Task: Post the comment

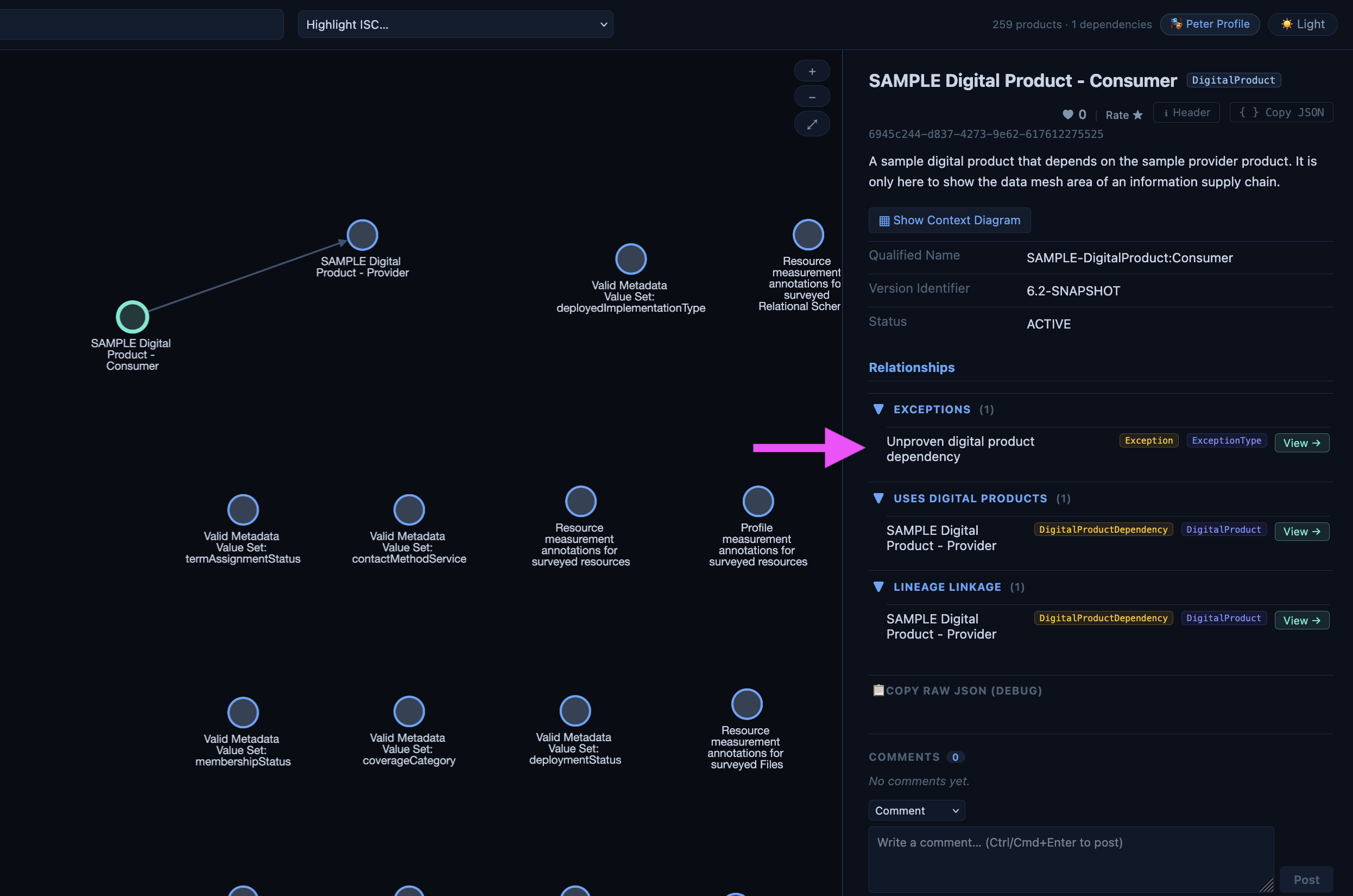Action: tap(1306, 879)
